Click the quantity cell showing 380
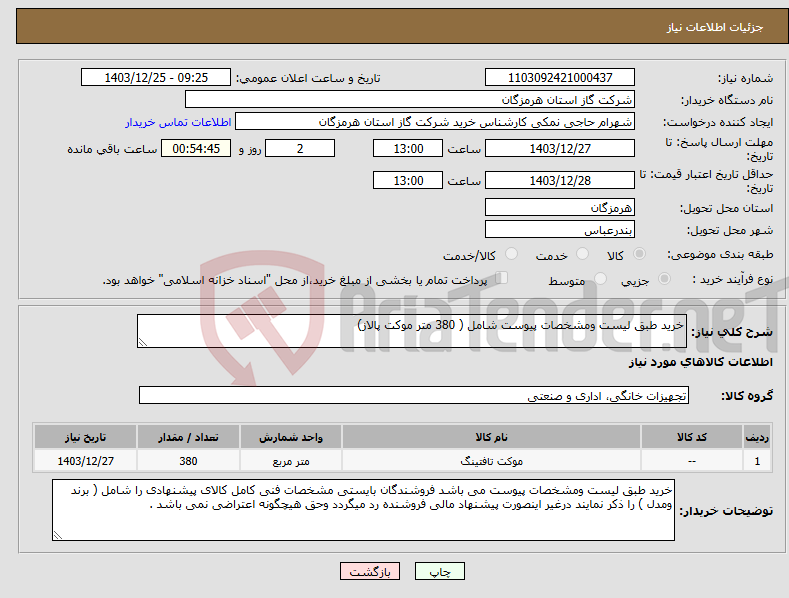 (188, 461)
